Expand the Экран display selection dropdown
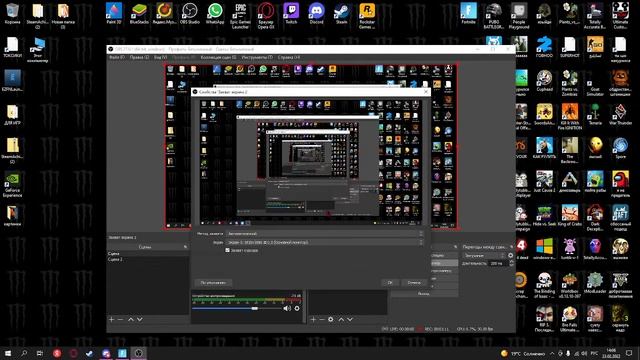The width and height of the screenshot is (640, 360). click(325, 242)
